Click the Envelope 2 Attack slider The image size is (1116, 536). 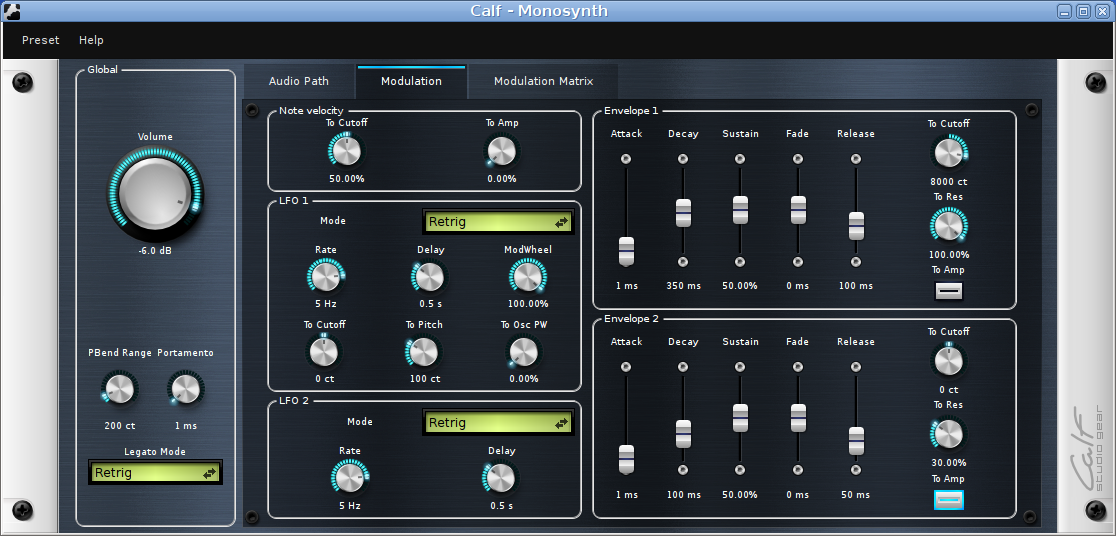[x=626, y=419]
